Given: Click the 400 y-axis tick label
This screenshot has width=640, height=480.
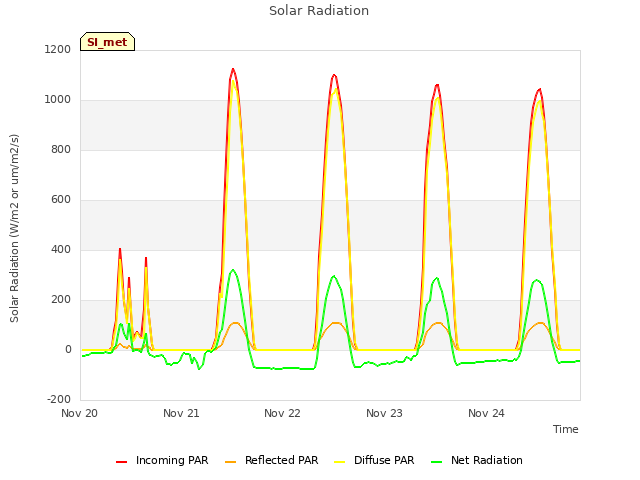Looking at the screenshot, I should (61, 250).
